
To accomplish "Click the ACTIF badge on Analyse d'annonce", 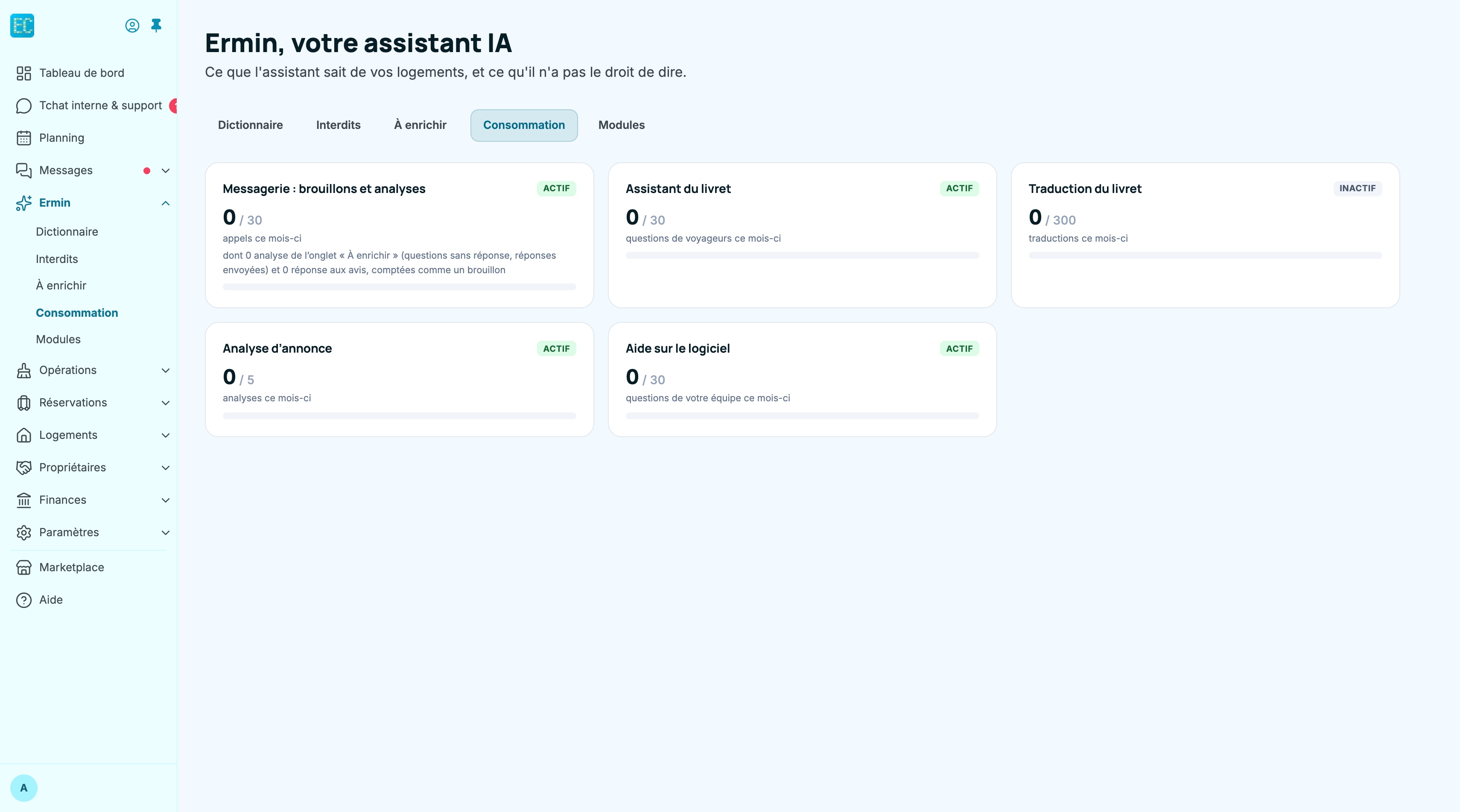I will point(556,348).
